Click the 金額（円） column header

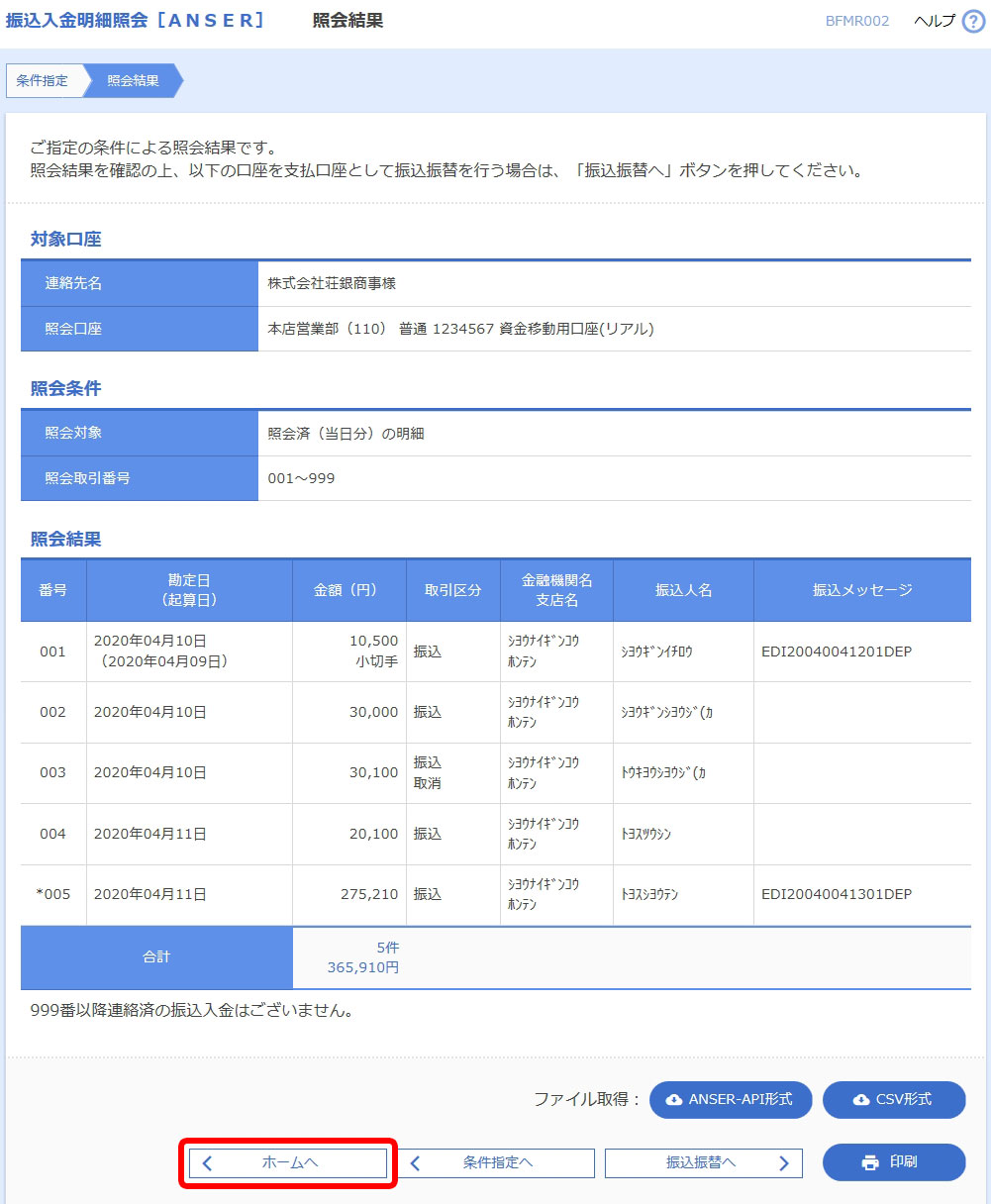click(x=349, y=590)
